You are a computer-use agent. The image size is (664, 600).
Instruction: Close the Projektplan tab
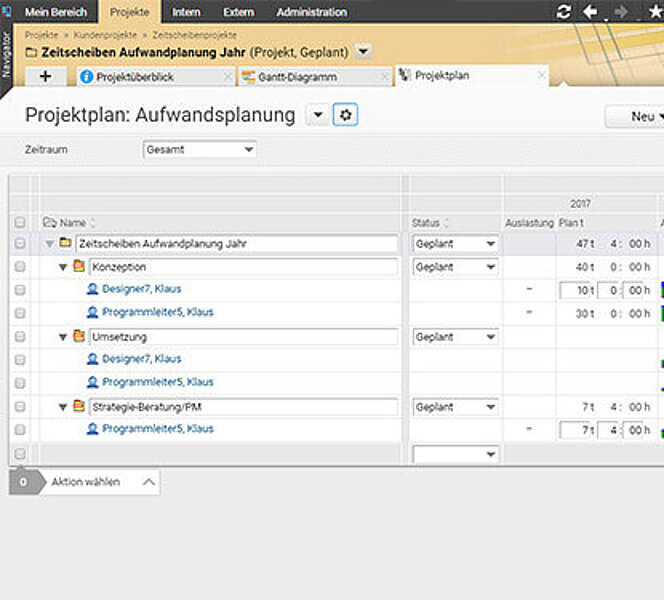click(541, 75)
